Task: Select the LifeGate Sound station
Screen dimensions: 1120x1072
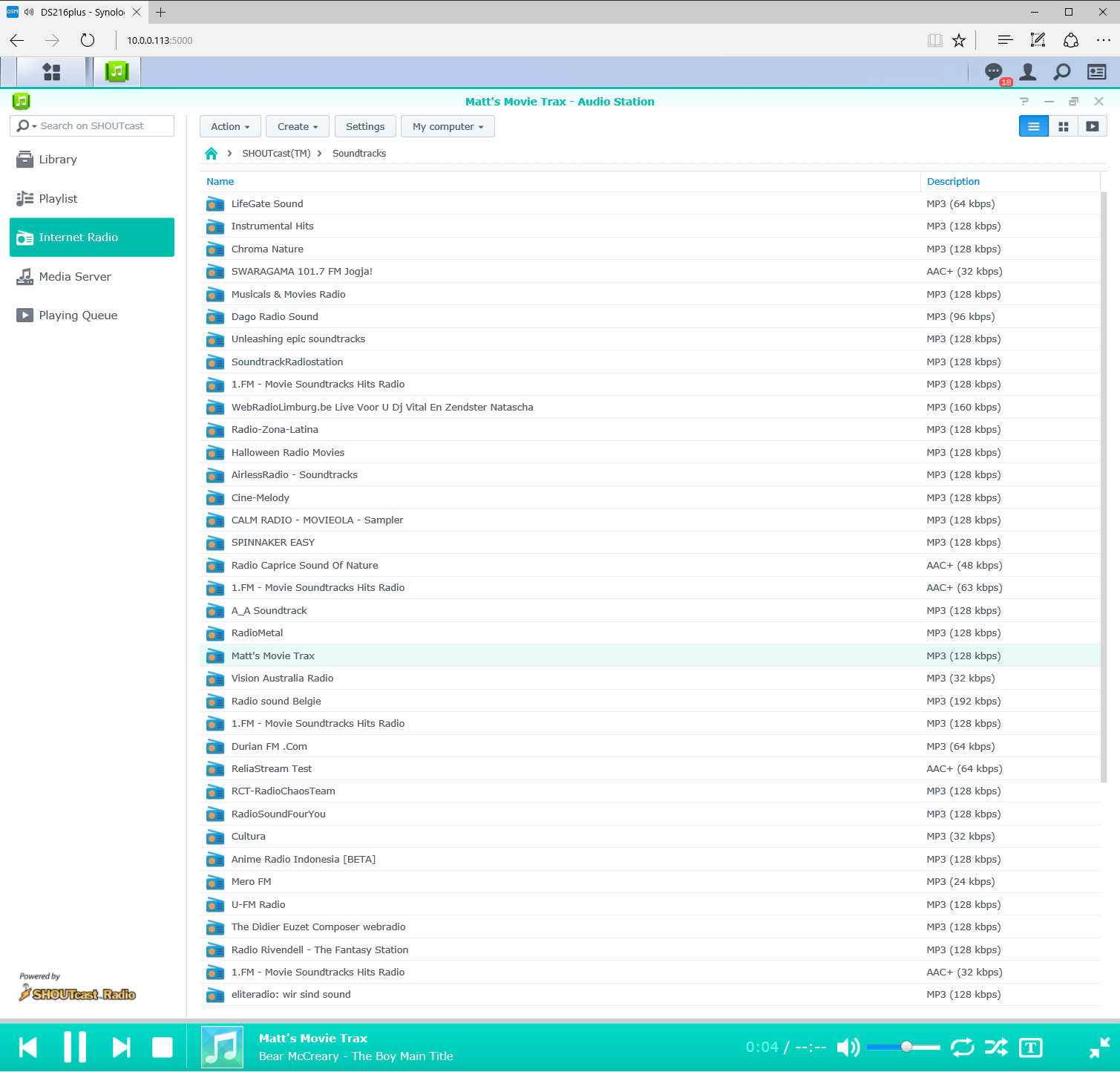Action: (x=649, y=204)
